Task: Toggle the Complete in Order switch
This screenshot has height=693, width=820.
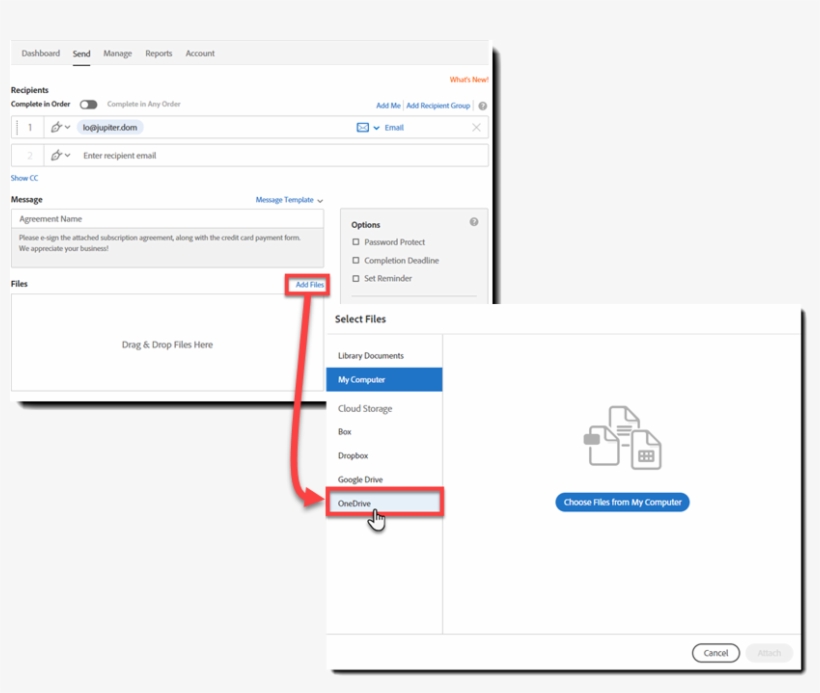Action: [88, 104]
